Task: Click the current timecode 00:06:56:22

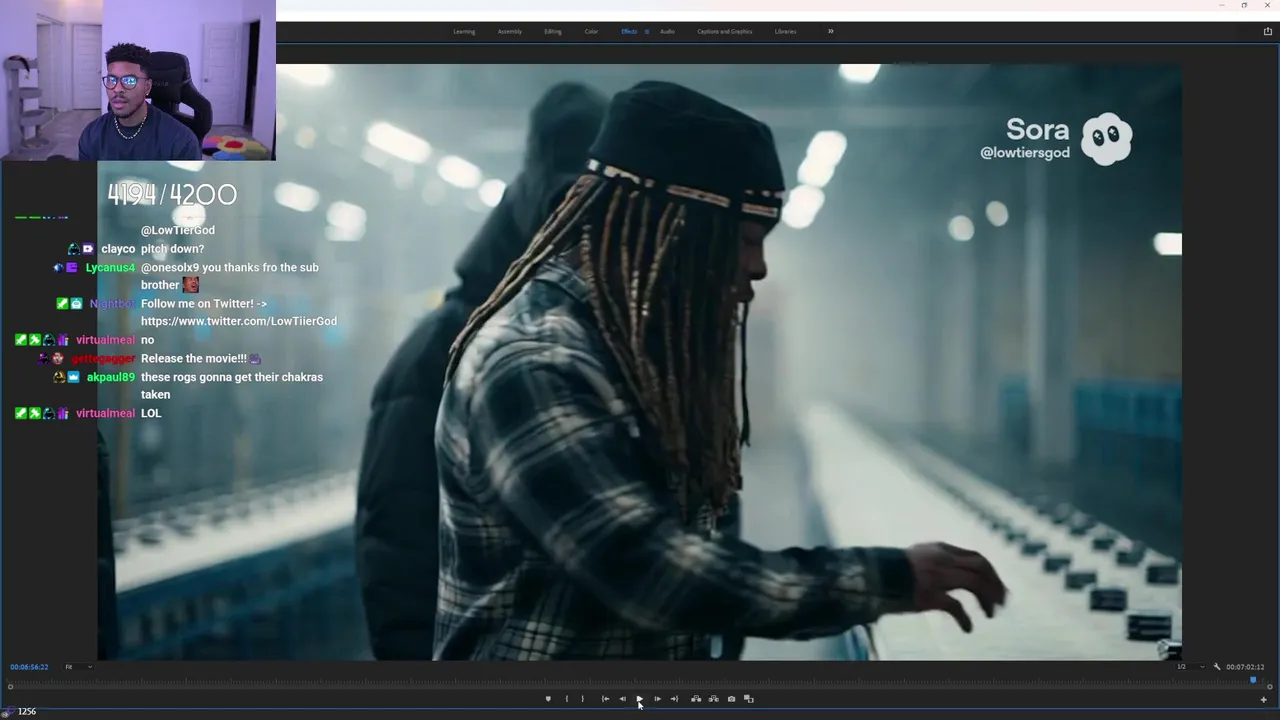Action: point(29,667)
